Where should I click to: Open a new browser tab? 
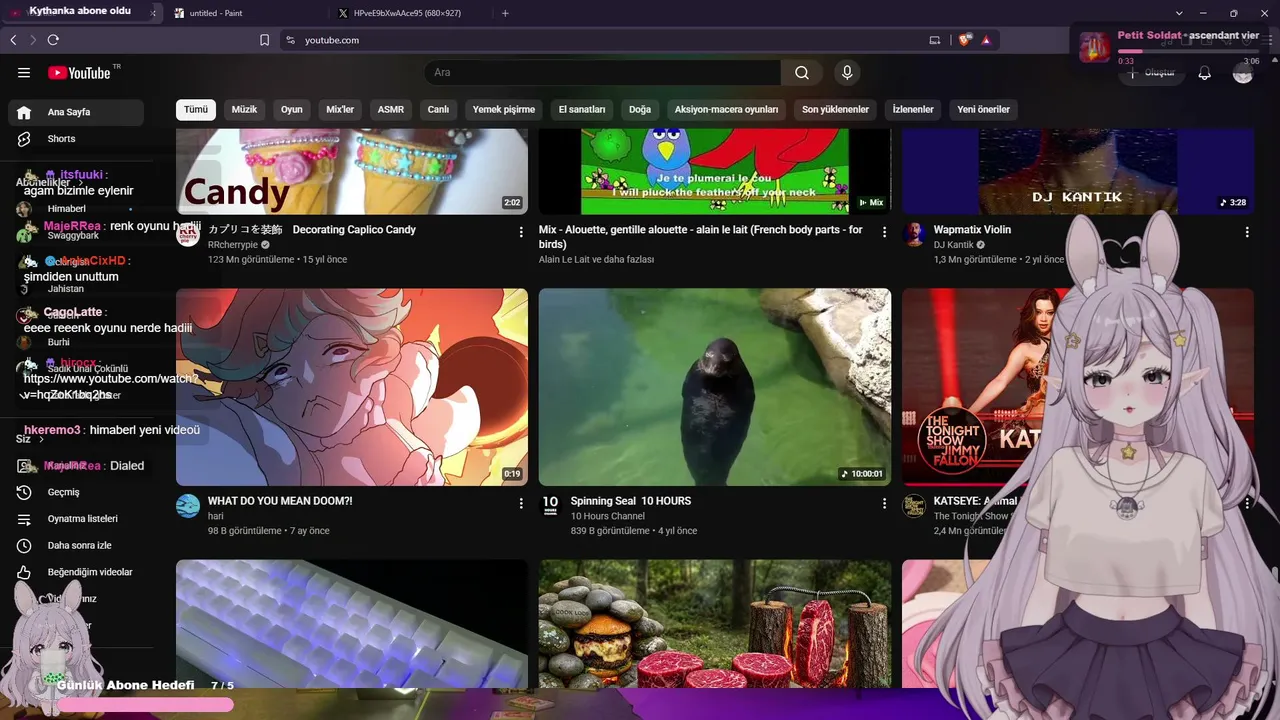(505, 13)
